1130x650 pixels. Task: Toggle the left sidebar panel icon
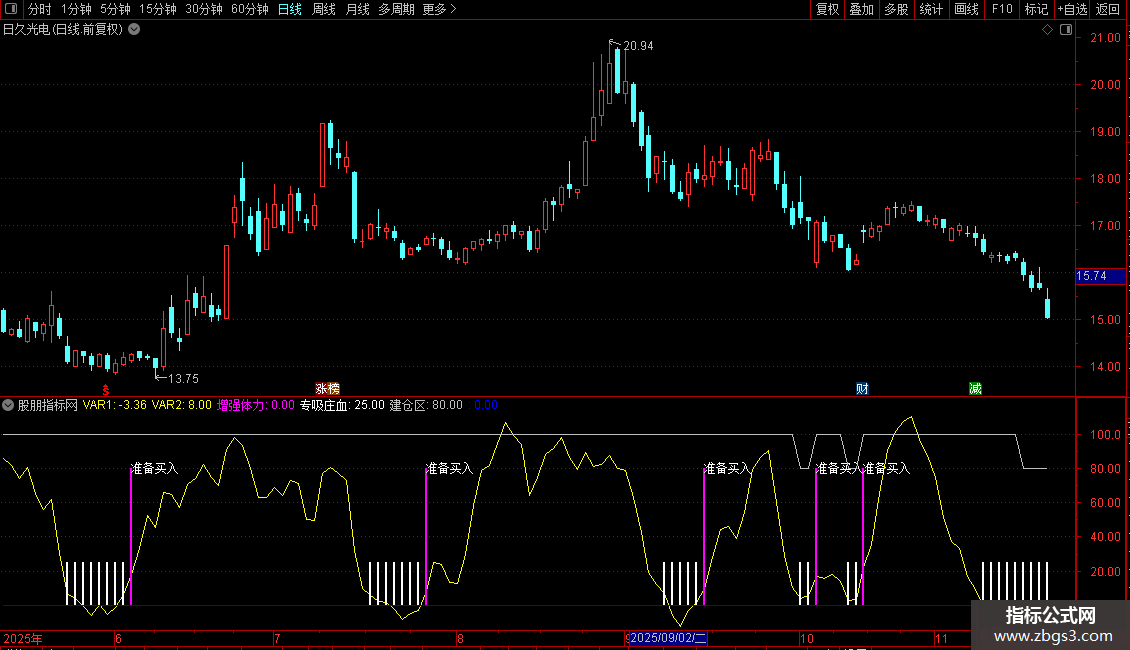(x=12, y=9)
